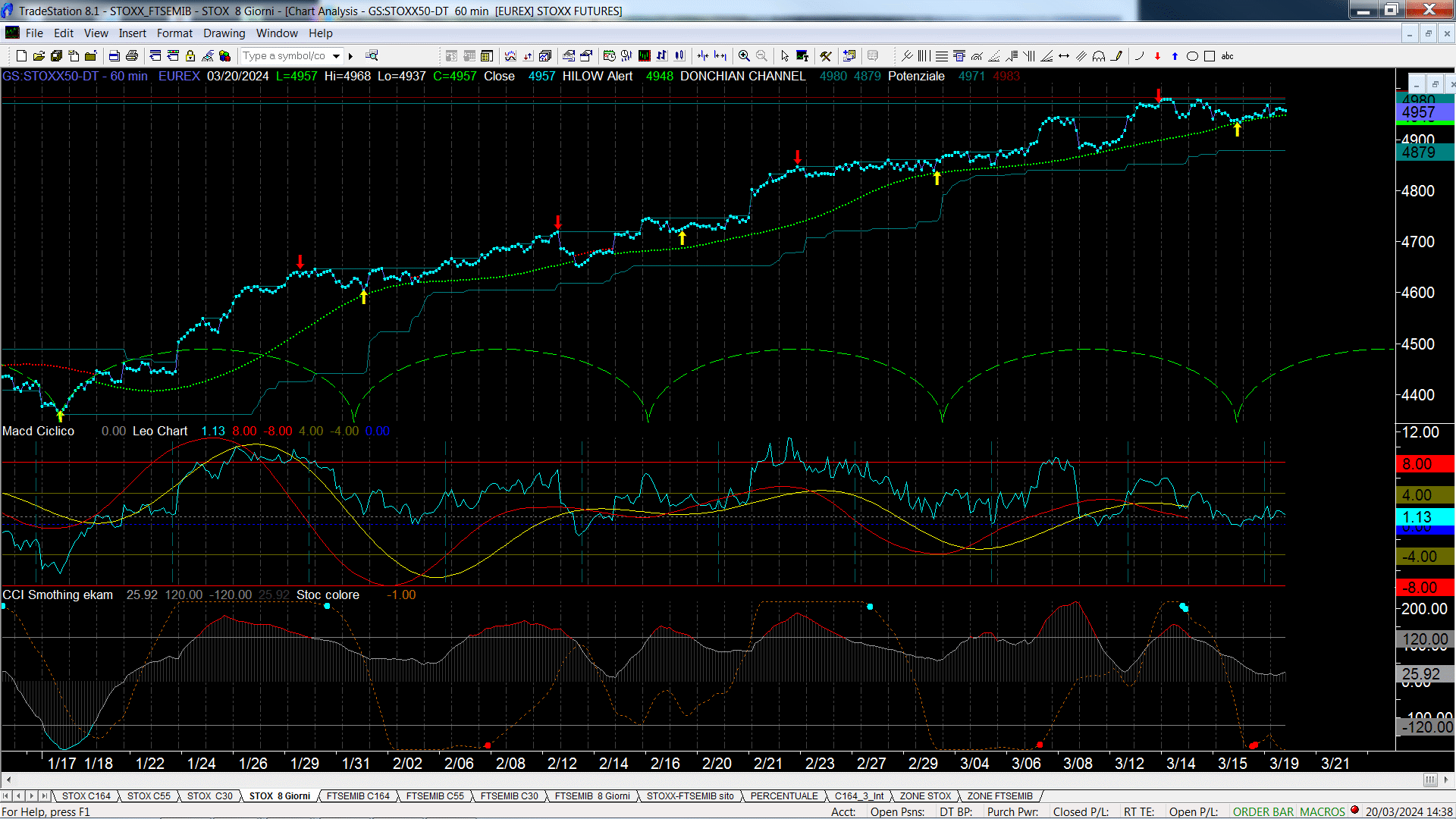Switch to the FTSEMIB C164 tab

coord(358,796)
